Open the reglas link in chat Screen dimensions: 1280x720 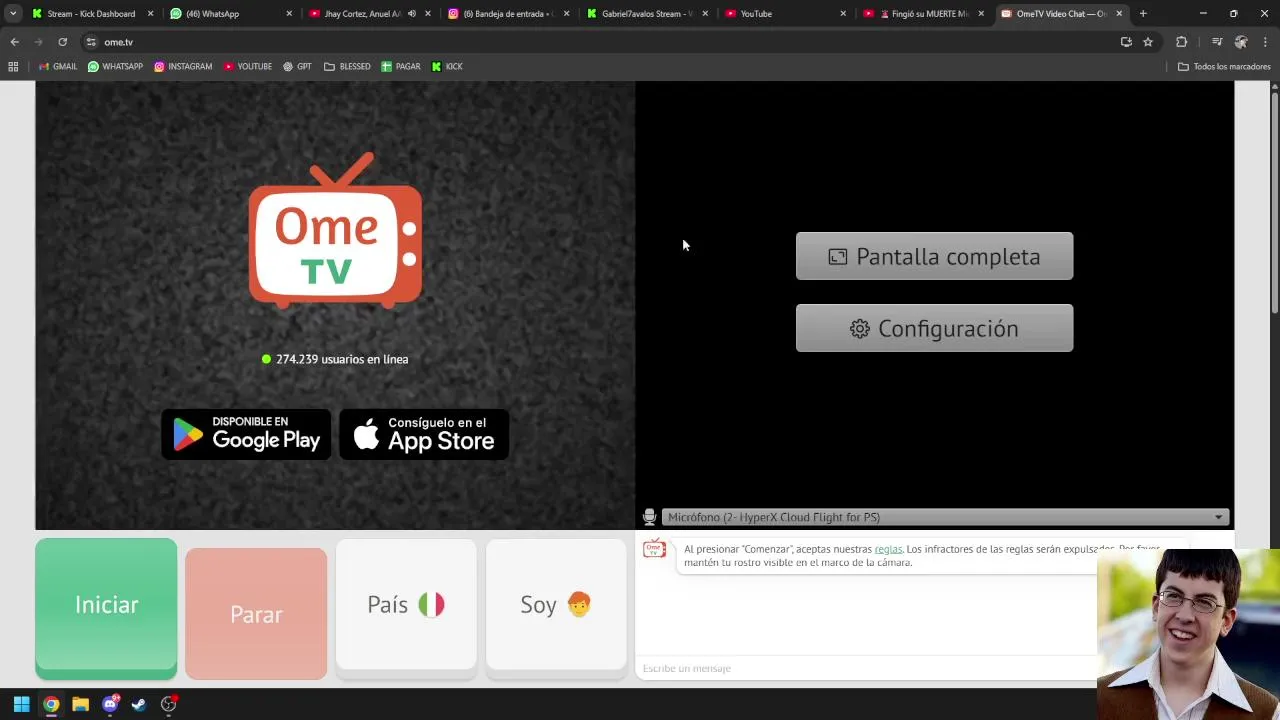click(x=888, y=549)
